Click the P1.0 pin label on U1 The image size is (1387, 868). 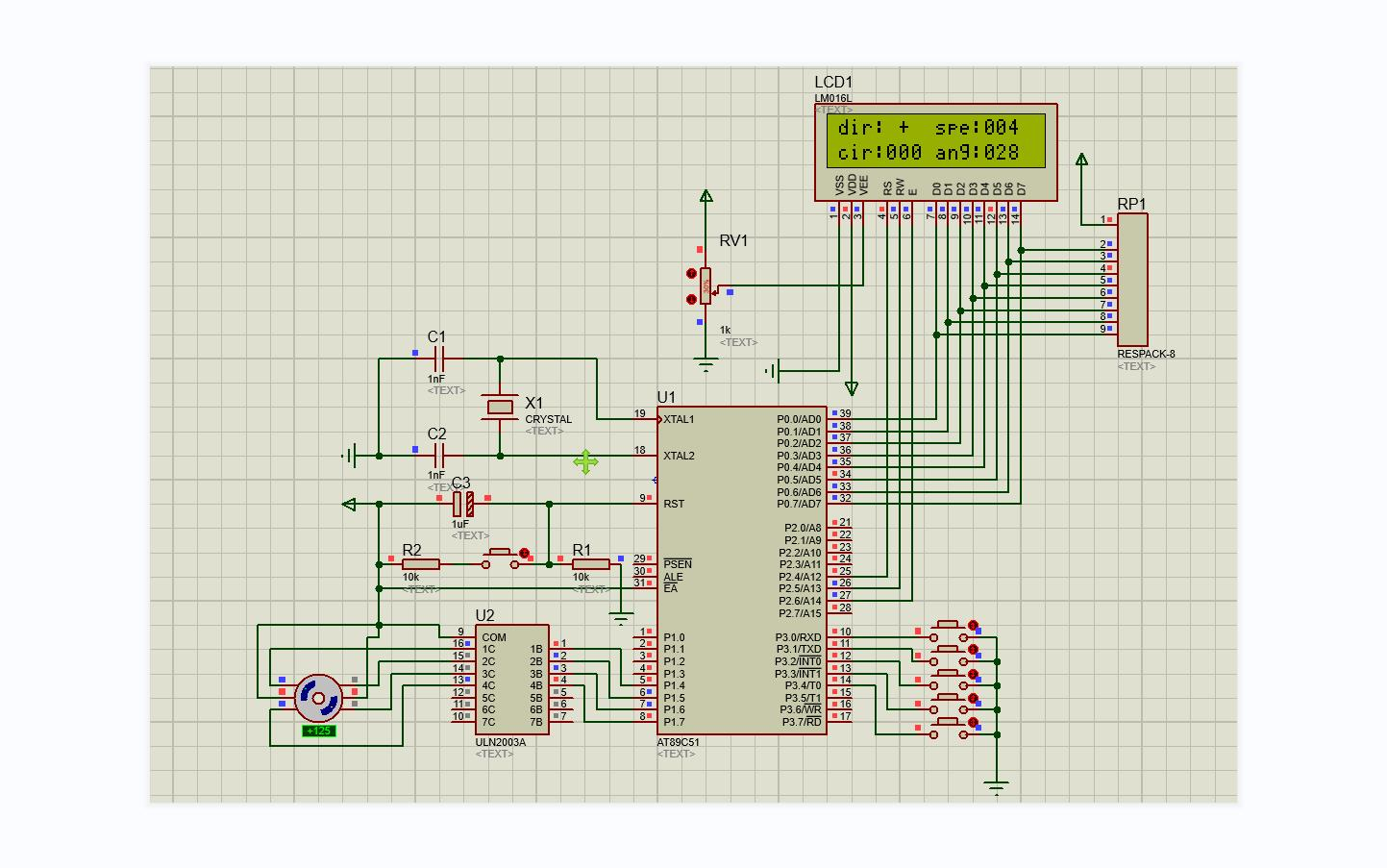click(674, 637)
